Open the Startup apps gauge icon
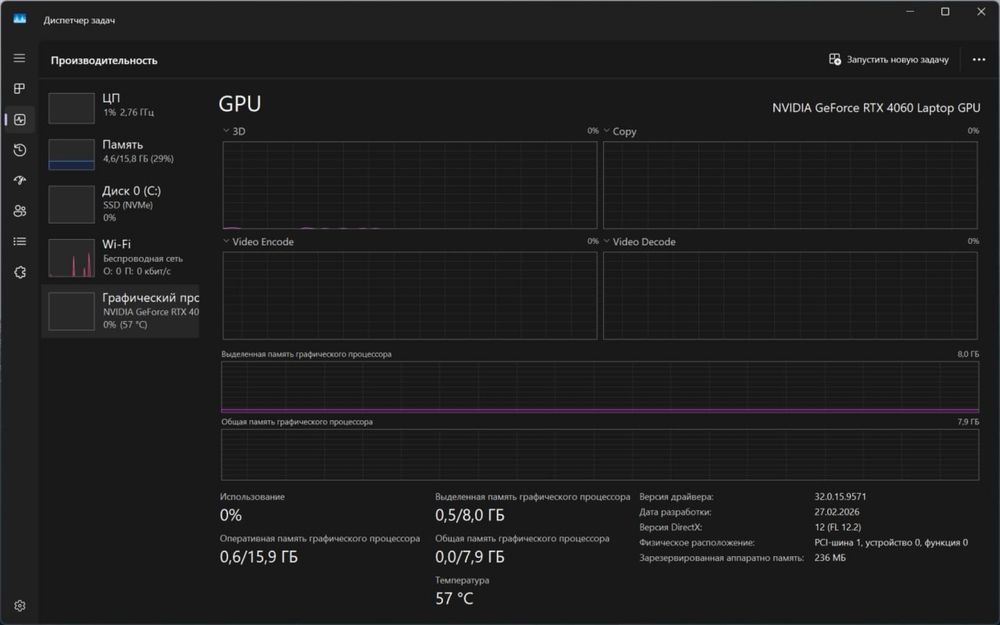Image resolution: width=1000 pixels, height=625 pixels. [20, 180]
